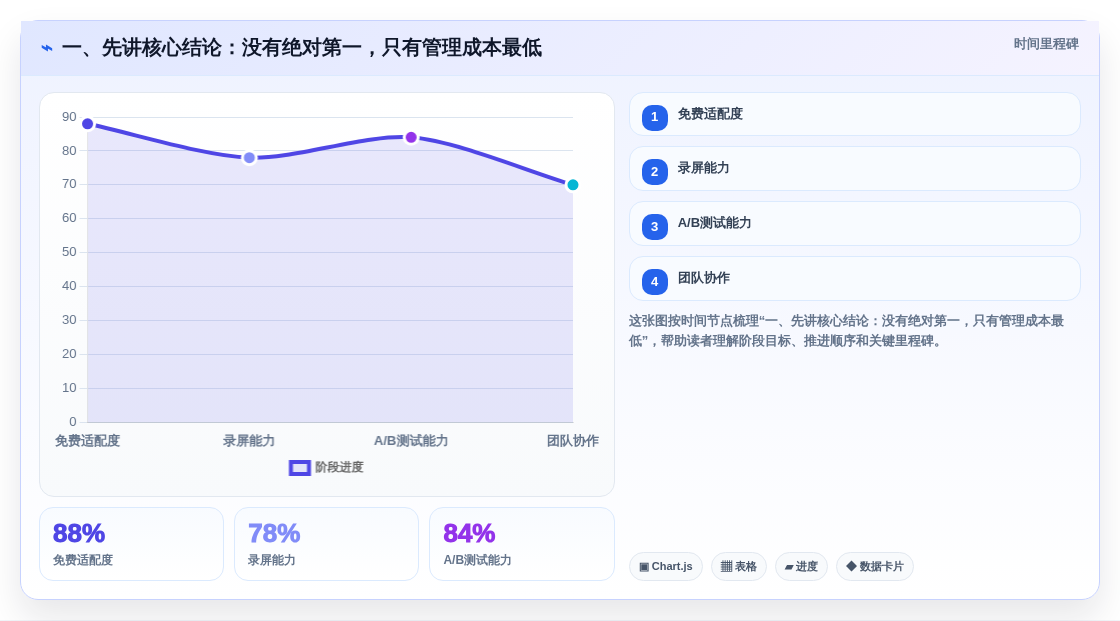Click the heading 一、先讲核心结论

301,48
